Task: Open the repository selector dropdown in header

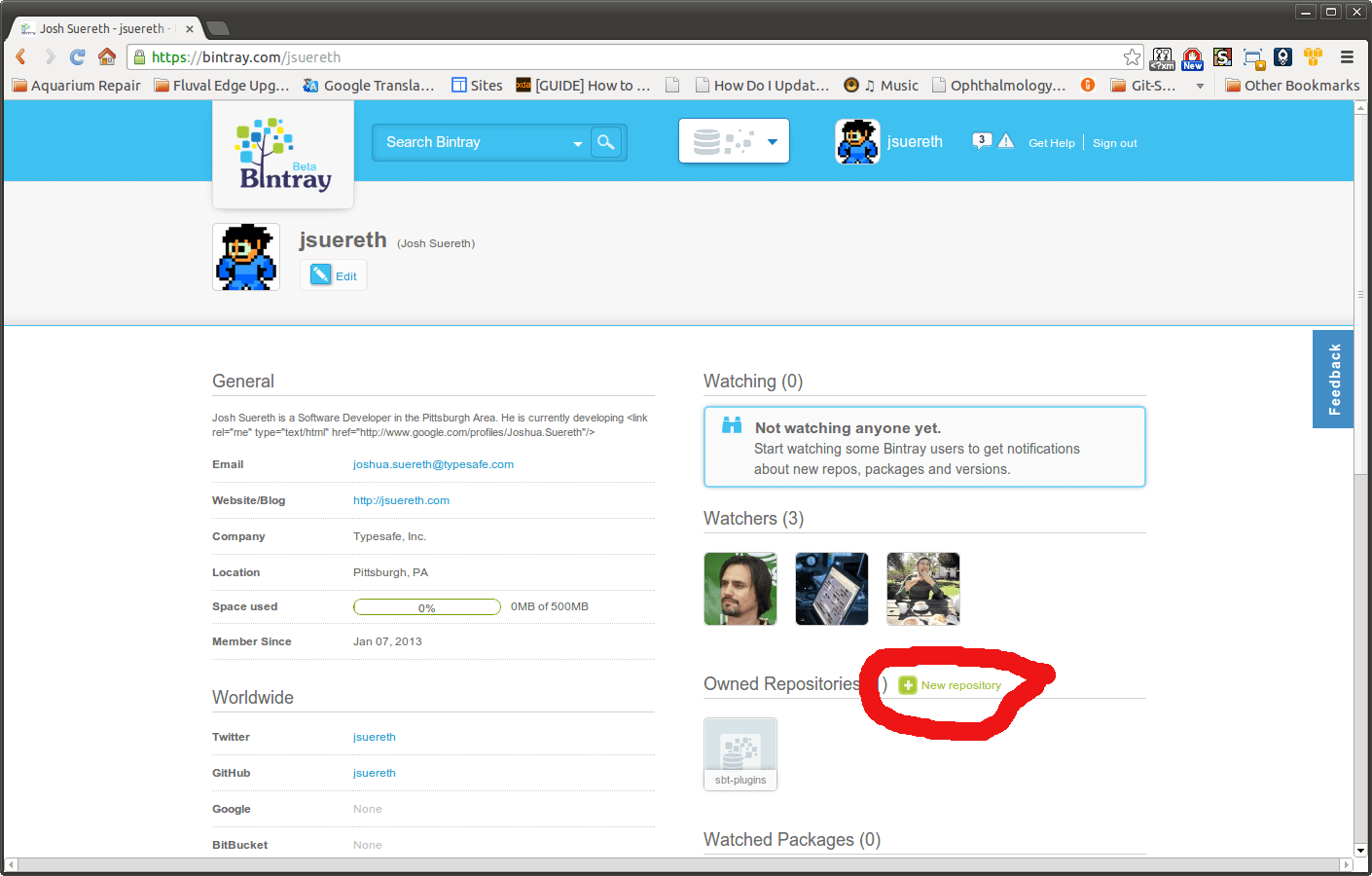Action: coord(734,141)
